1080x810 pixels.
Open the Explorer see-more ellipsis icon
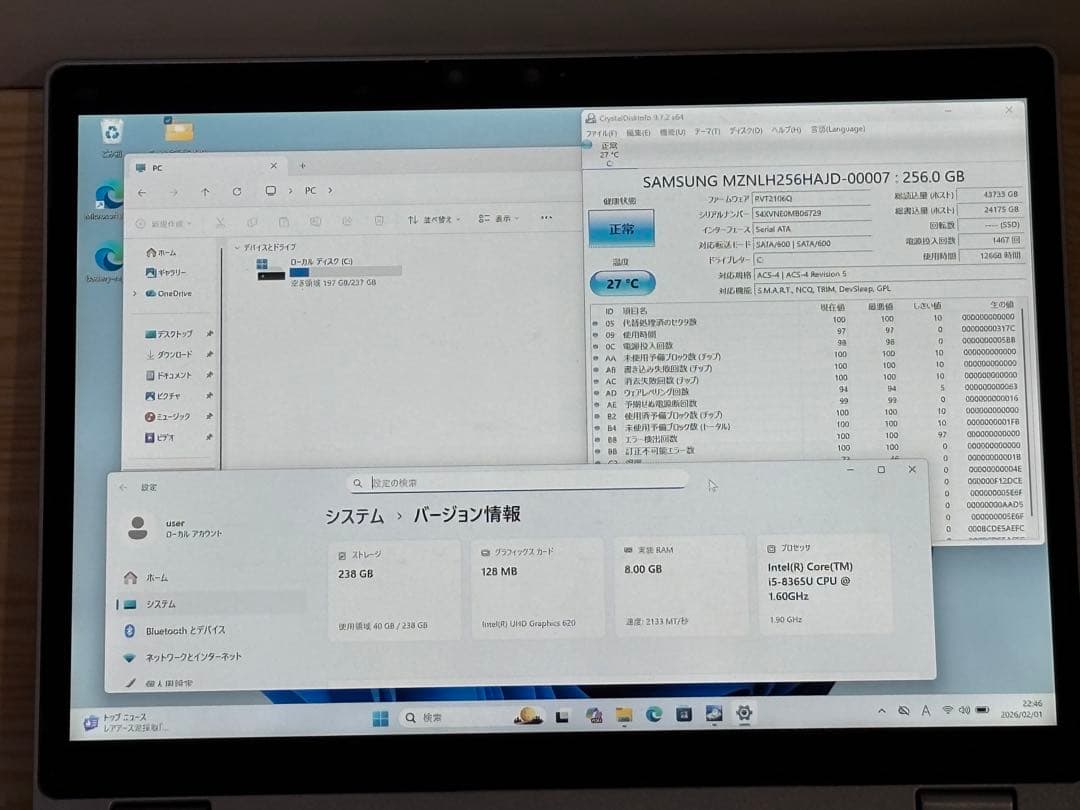pyautogui.click(x=548, y=219)
